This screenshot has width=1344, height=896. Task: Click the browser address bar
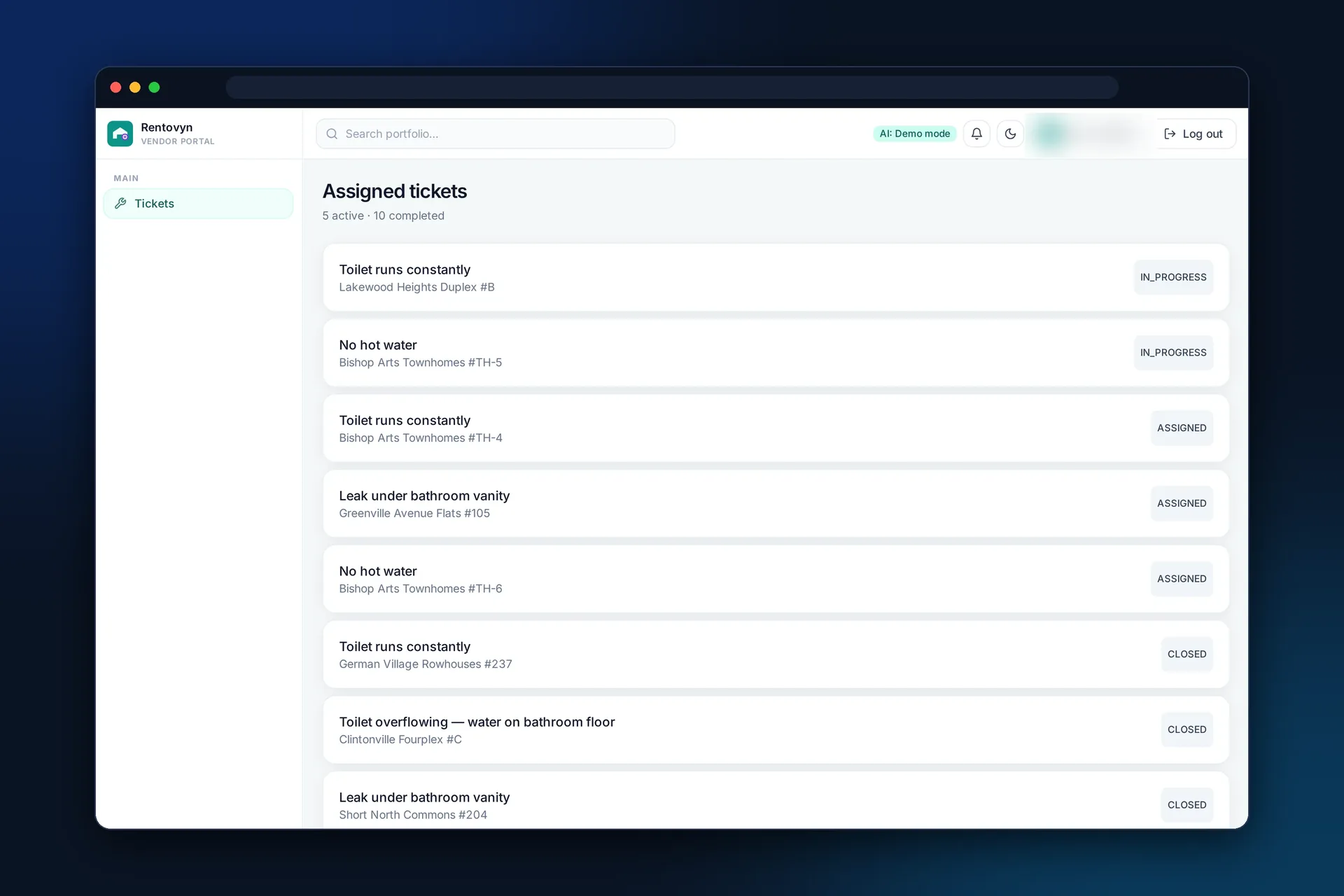coord(671,87)
